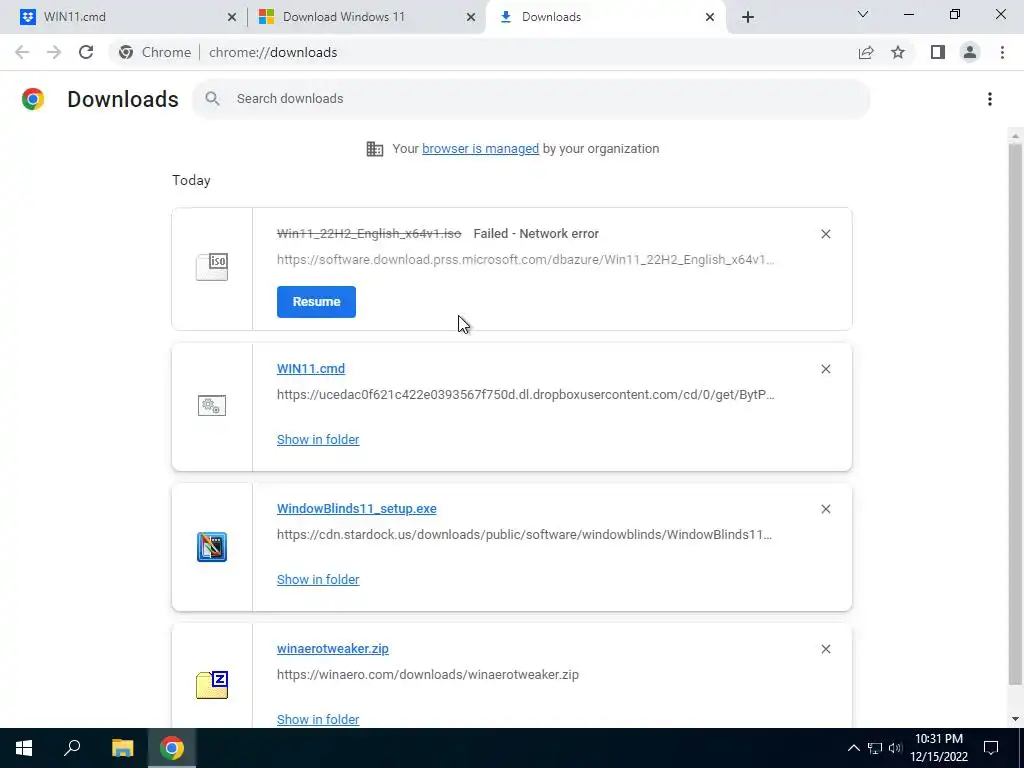Resume the failed Win11 ISO download
1024x768 pixels.
point(316,302)
